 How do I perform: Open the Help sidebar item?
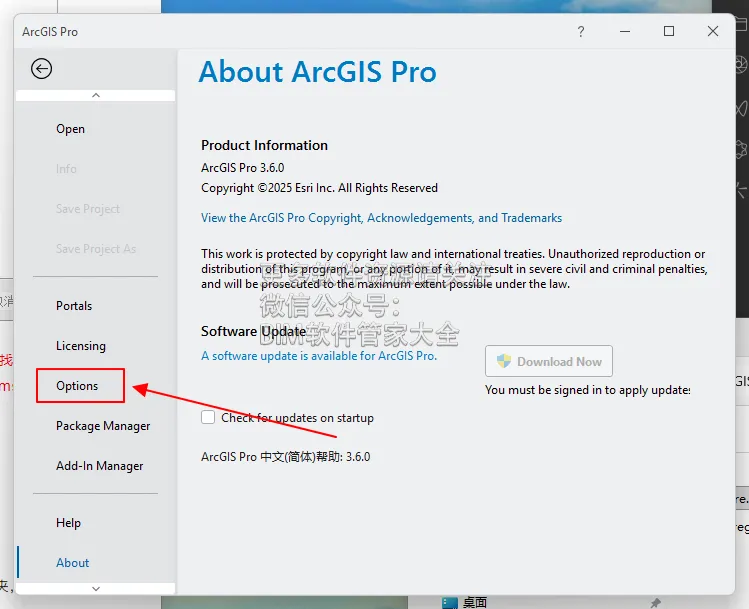coord(68,523)
